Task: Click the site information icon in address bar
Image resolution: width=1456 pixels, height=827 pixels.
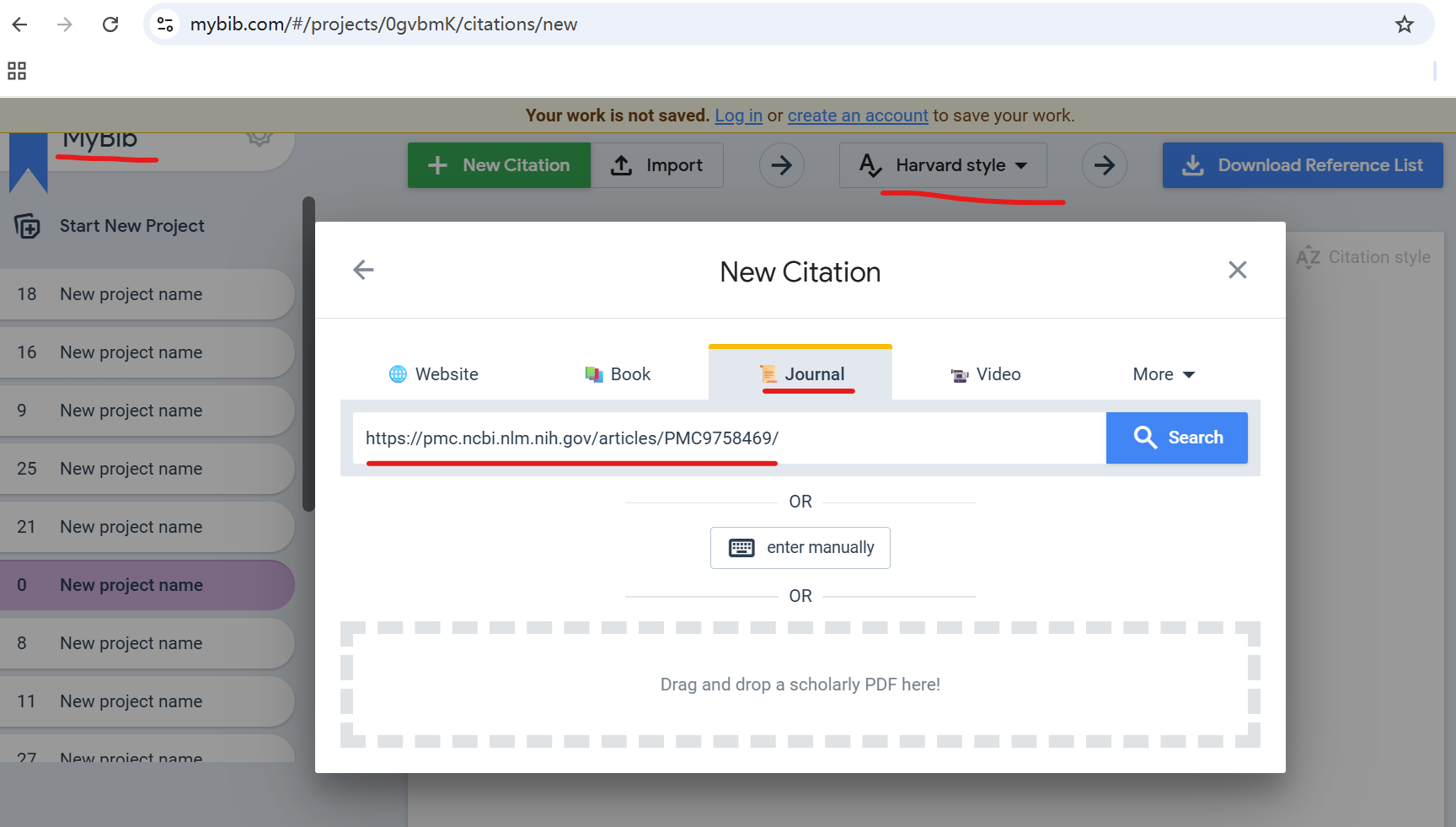Action: pyautogui.click(x=165, y=24)
